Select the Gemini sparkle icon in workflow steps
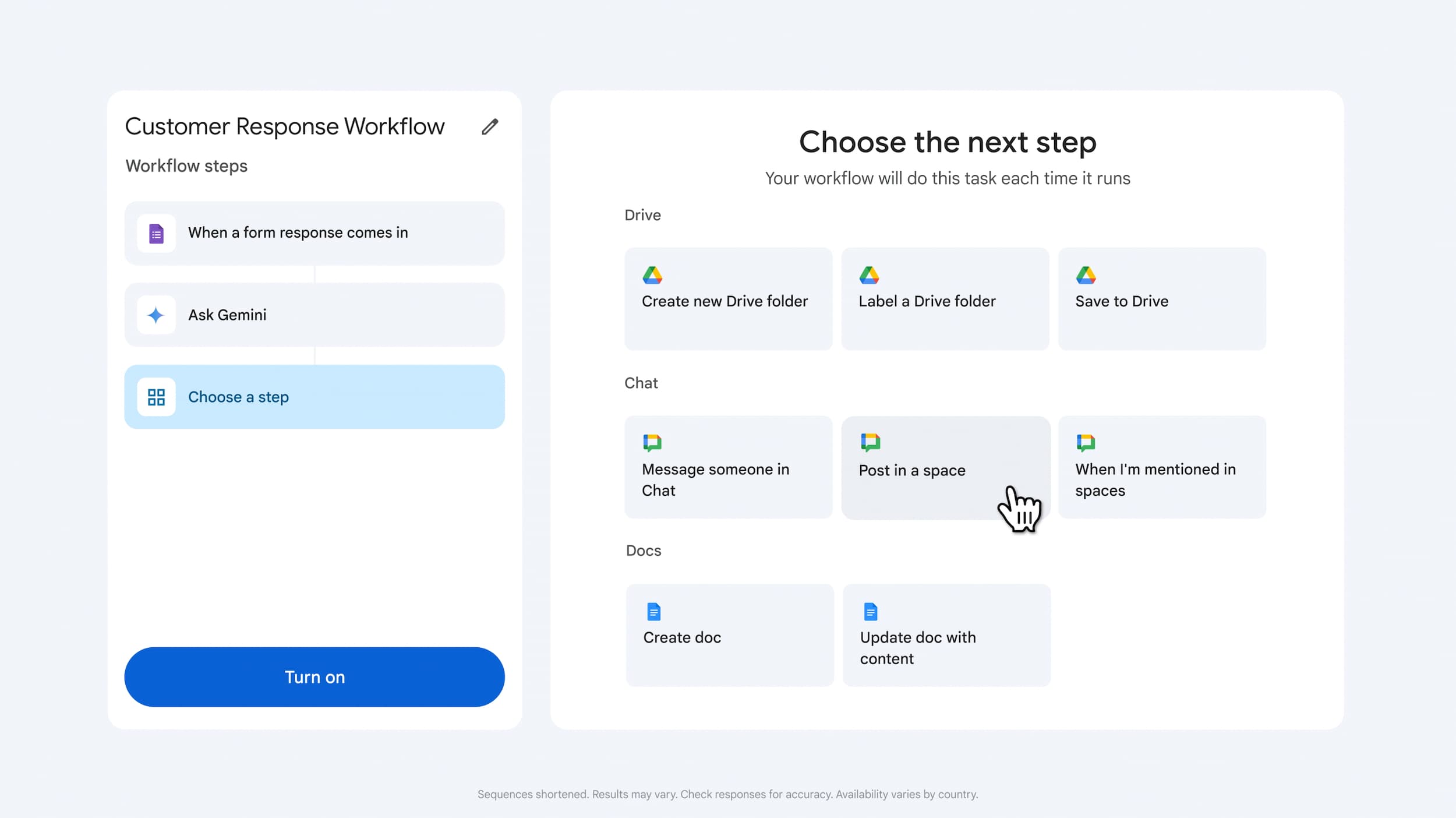The height and width of the screenshot is (818, 1456). 156,315
